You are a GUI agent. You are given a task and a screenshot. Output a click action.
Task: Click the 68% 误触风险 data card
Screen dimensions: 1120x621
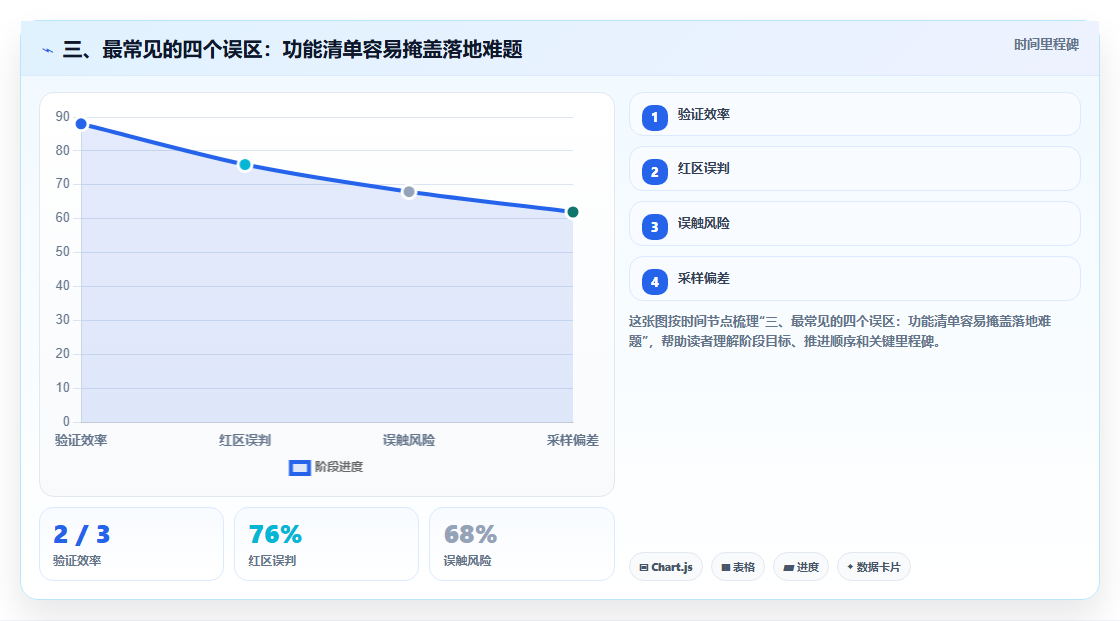pyautogui.click(x=521, y=544)
